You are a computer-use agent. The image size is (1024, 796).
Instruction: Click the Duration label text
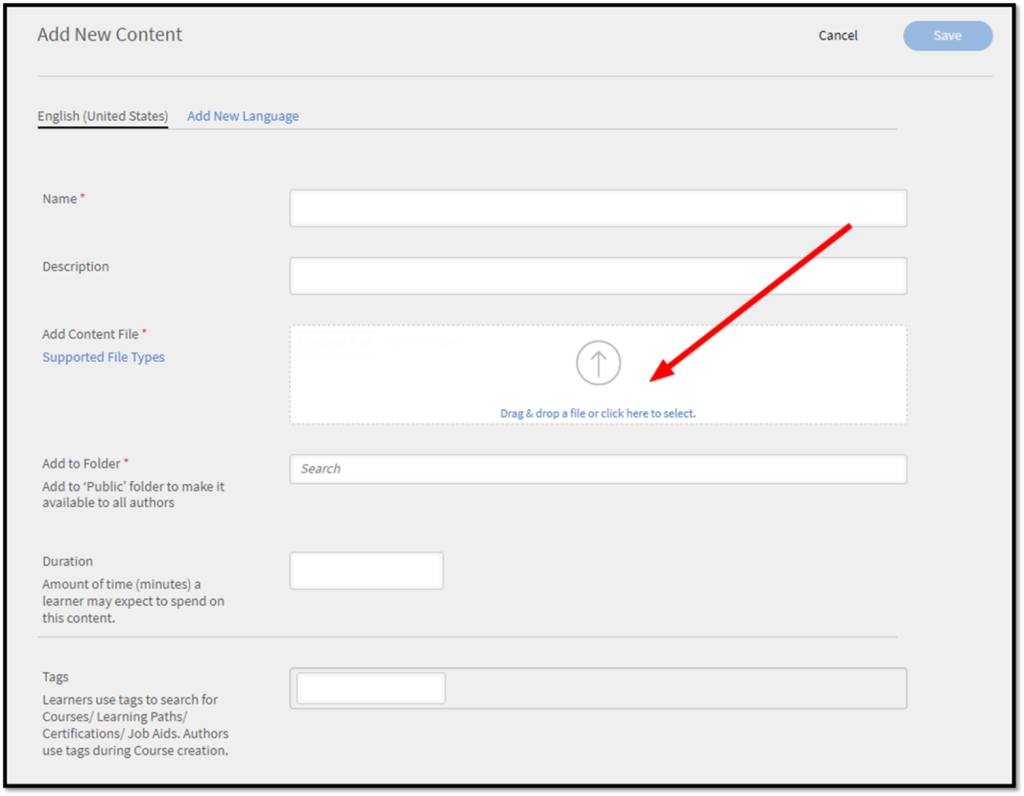click(x=67, y=561)
